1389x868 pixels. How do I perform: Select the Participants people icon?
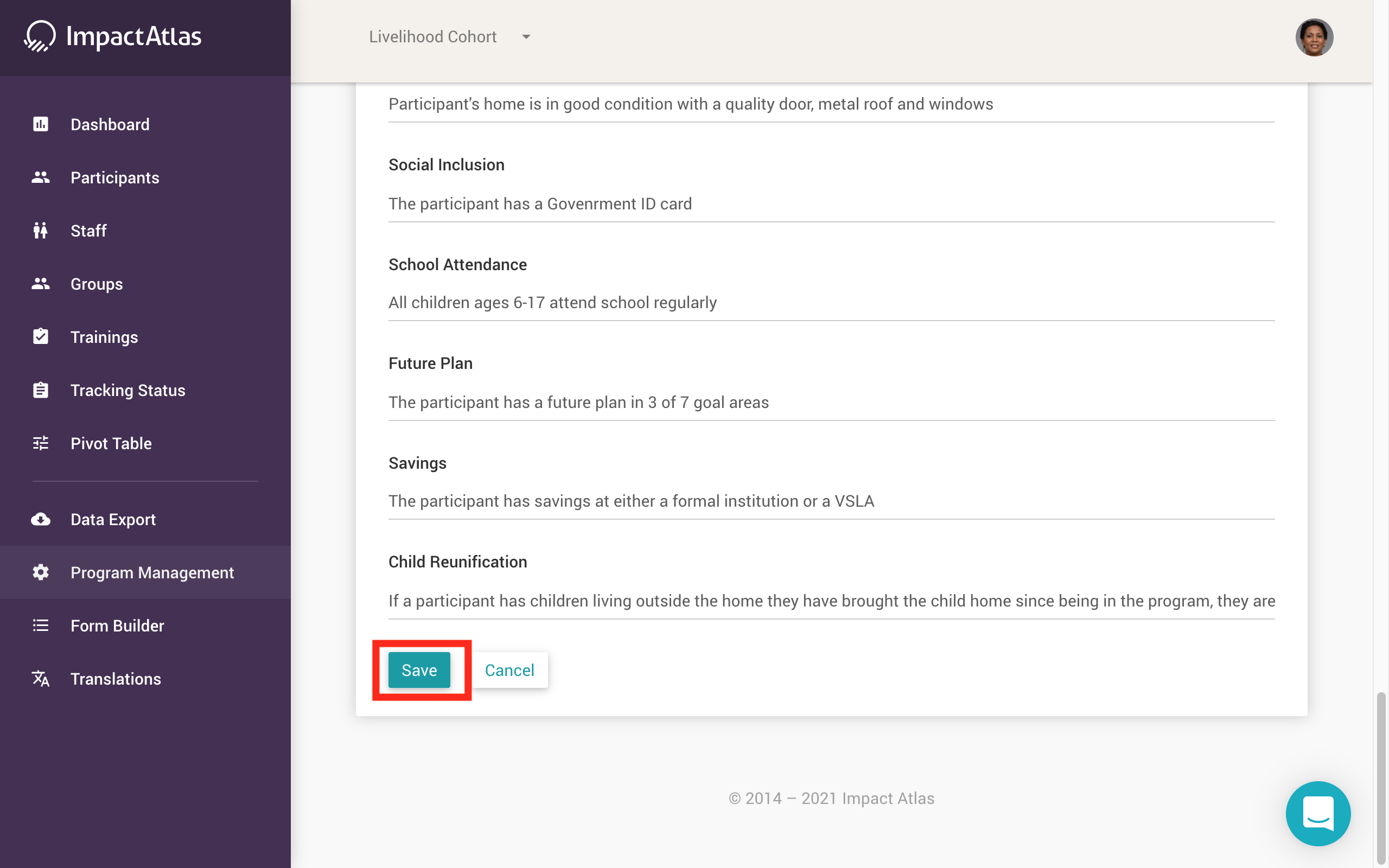point(40,177)
